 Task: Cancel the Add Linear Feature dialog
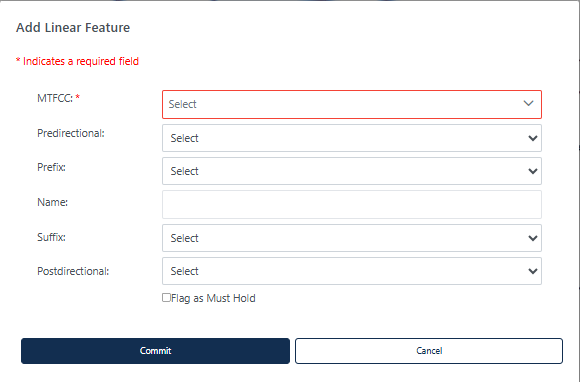click(429, 351)
